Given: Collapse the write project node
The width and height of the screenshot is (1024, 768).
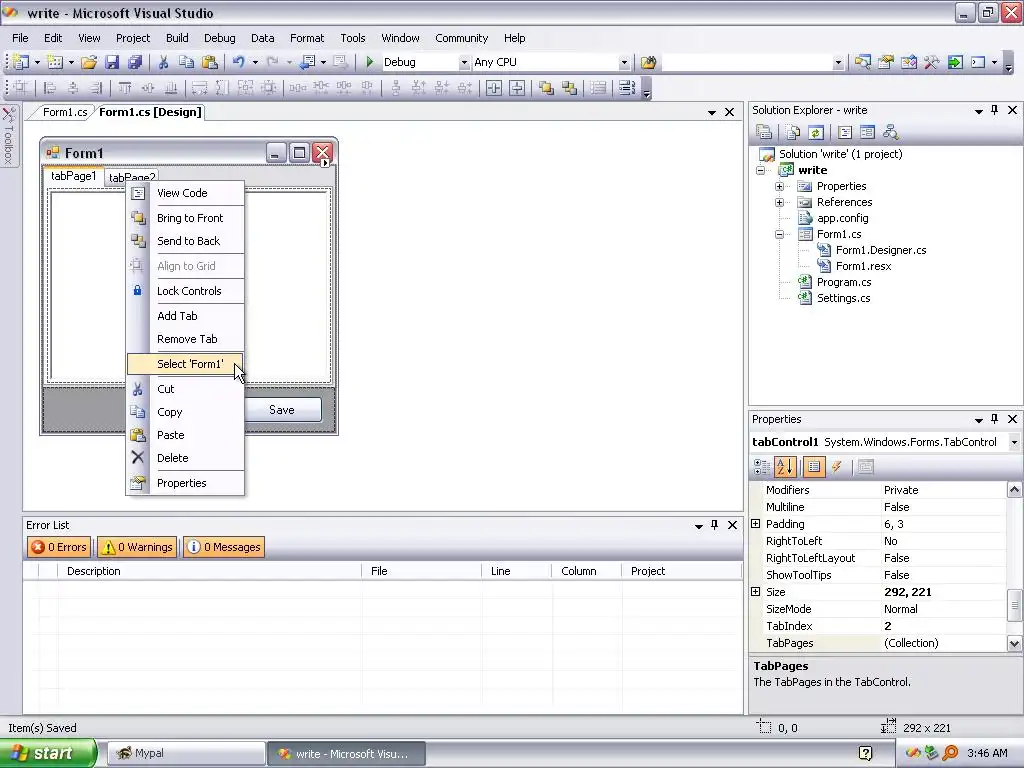Looking at the screenshot, I should coord(760,170).
